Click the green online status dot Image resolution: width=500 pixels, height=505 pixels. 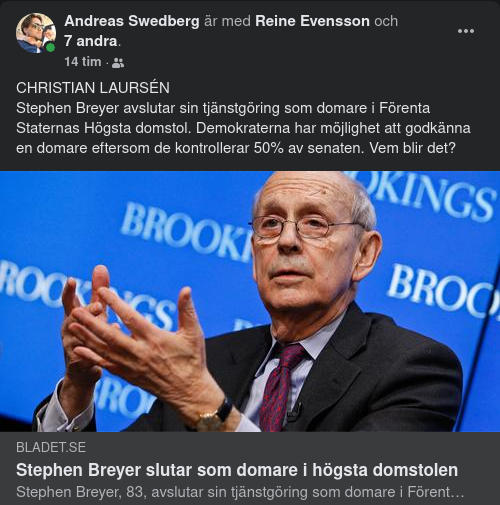tap(50, 48)
